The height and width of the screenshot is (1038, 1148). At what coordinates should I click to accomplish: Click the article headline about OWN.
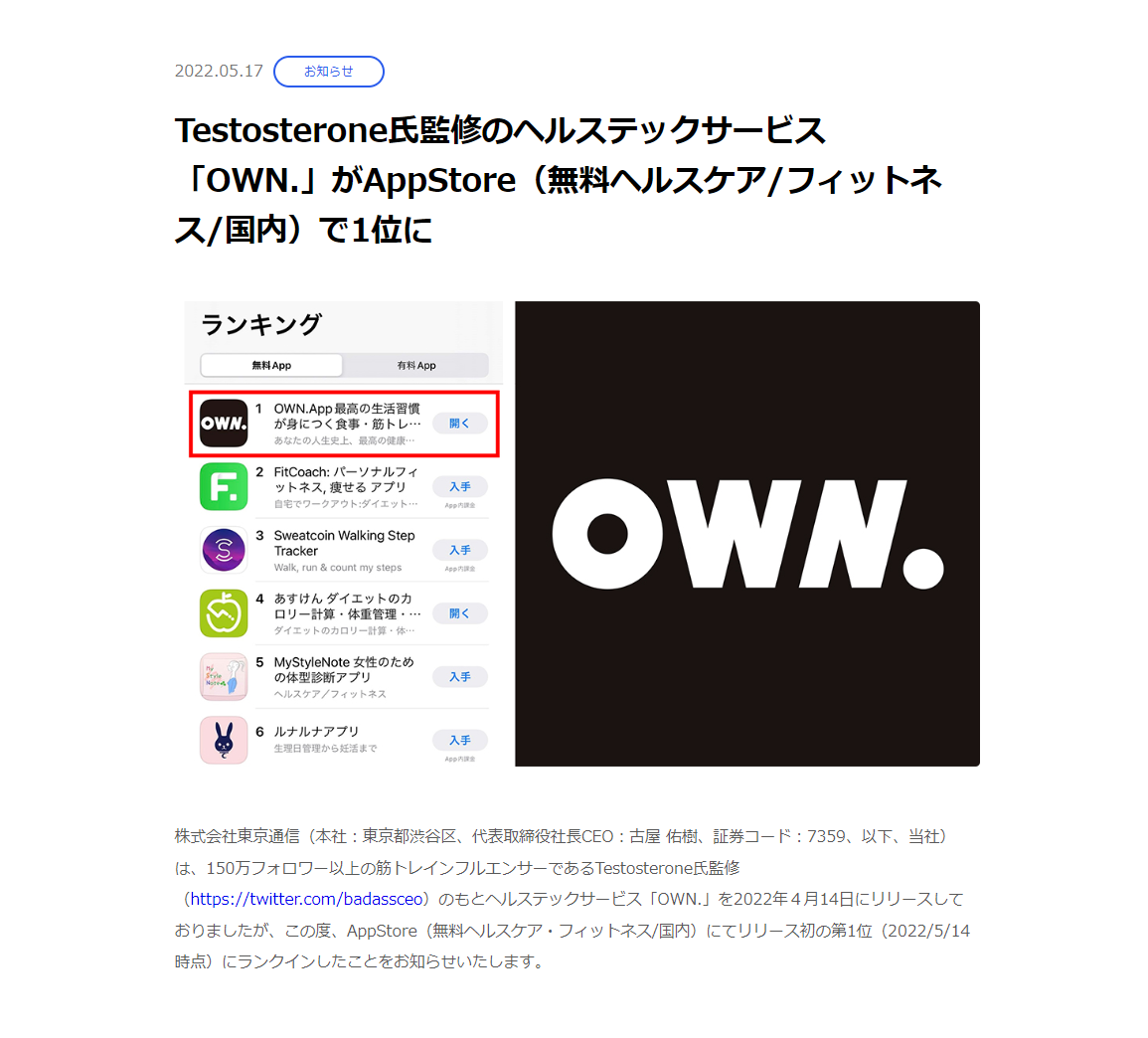pyautogui.click(x=557, y=180)
